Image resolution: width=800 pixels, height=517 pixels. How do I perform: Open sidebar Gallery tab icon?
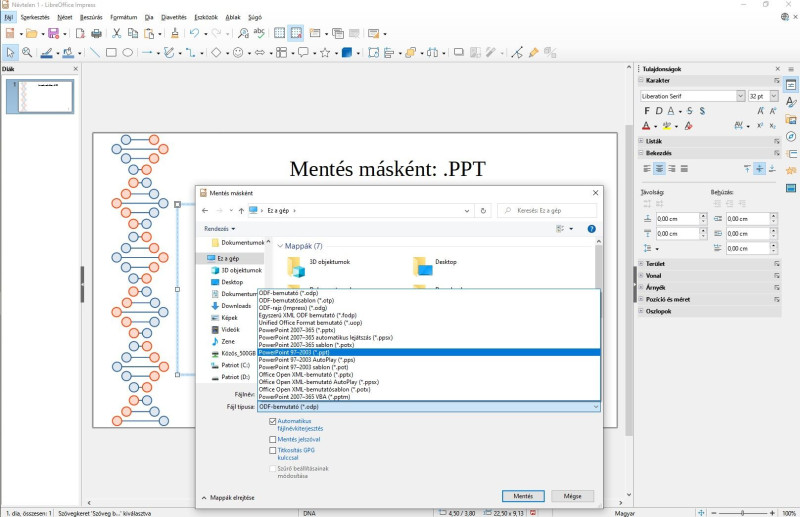[791, 120]
